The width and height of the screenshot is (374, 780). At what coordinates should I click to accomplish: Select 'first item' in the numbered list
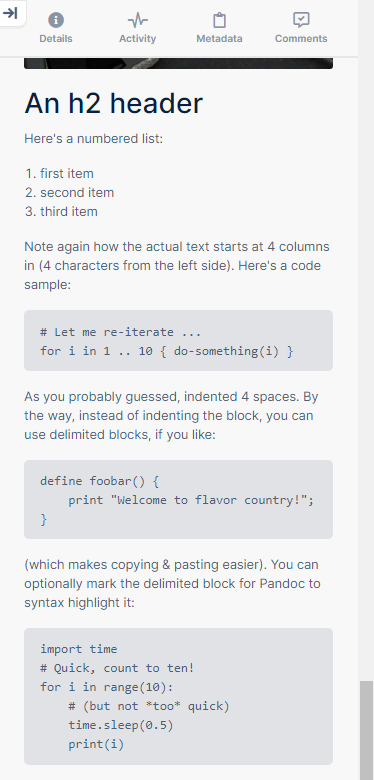tap(67, 174)
